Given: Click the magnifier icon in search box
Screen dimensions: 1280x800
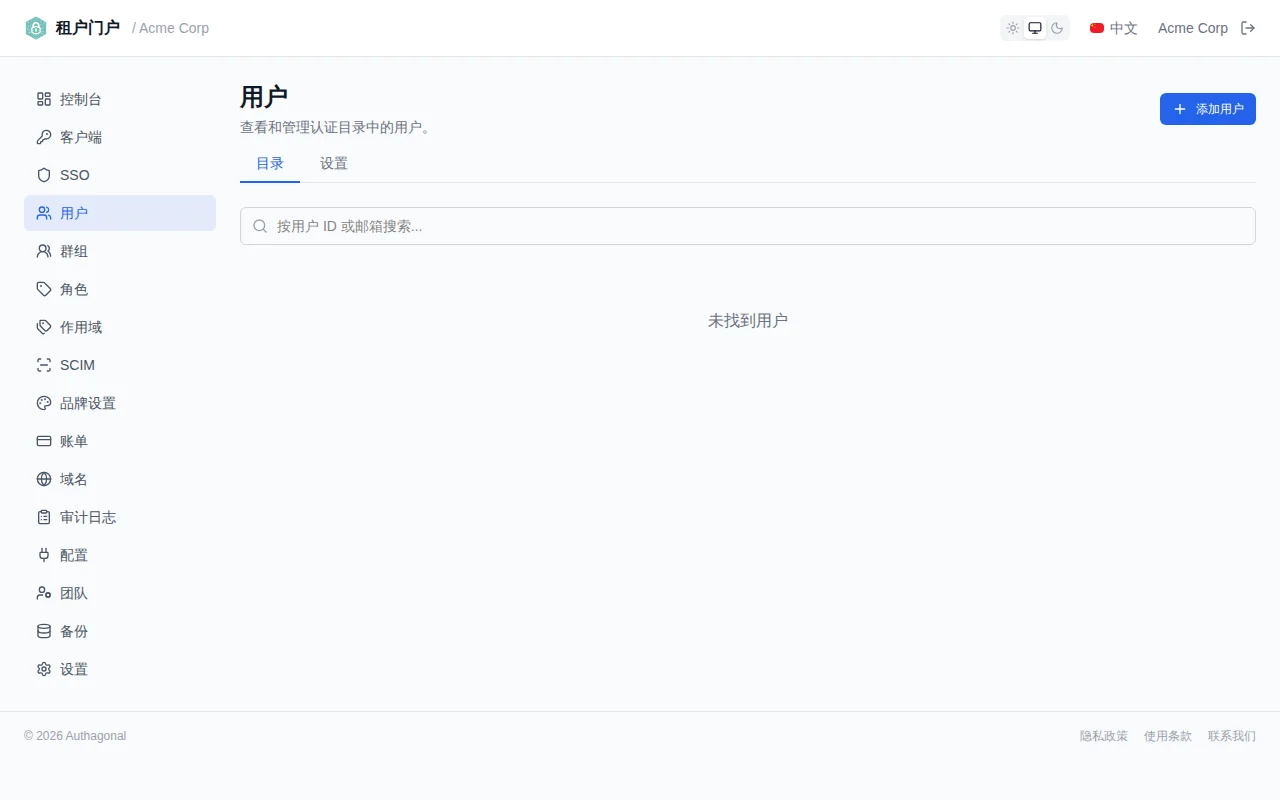Looking at the screenshot, I should (260, 226).
